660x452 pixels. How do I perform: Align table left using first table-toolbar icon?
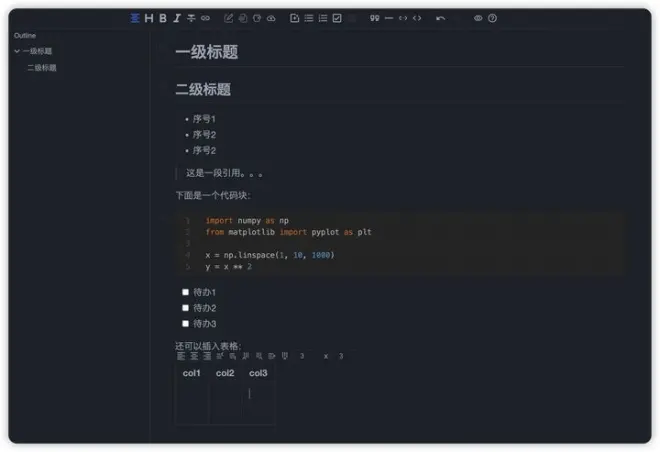coord(181,356)
